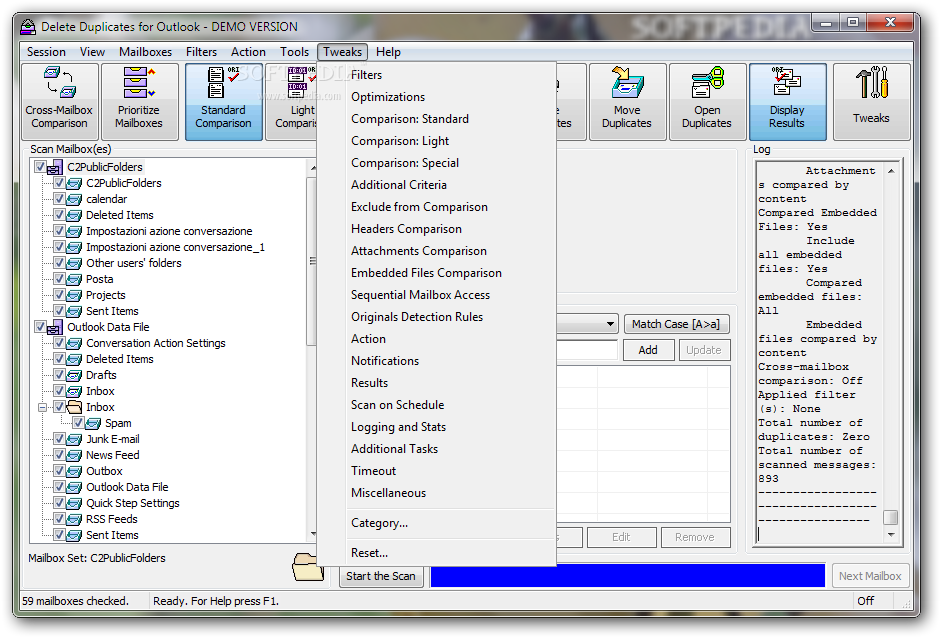
Task: Click the Match Case [A>a] button
Action: click(x=676, y=325)
